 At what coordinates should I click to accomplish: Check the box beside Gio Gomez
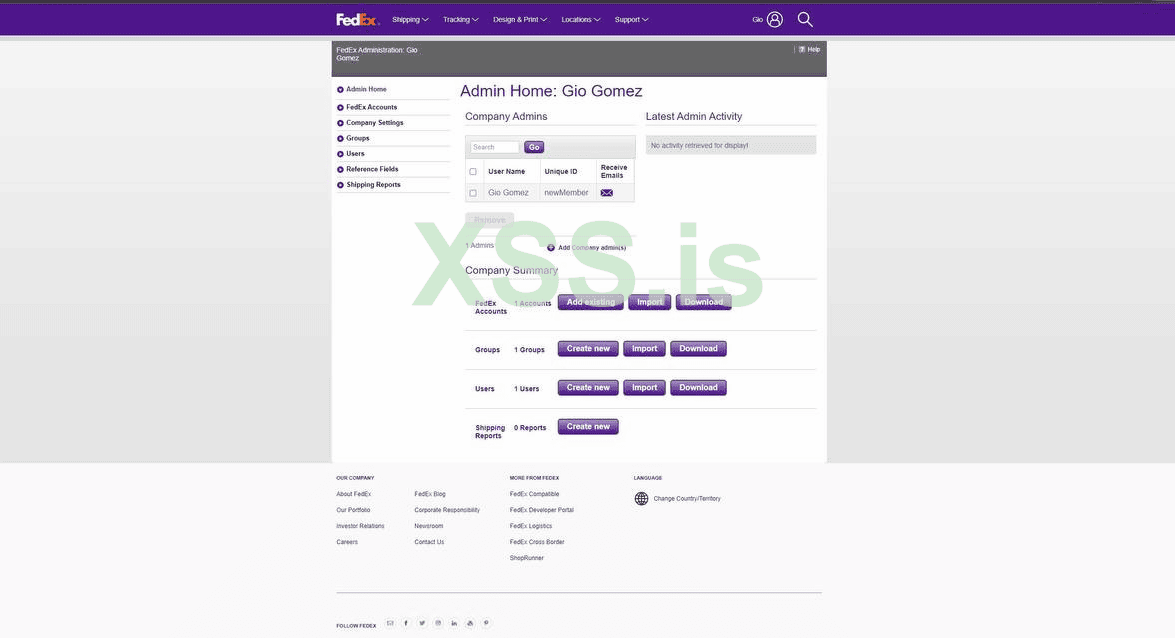click(473, 193)
